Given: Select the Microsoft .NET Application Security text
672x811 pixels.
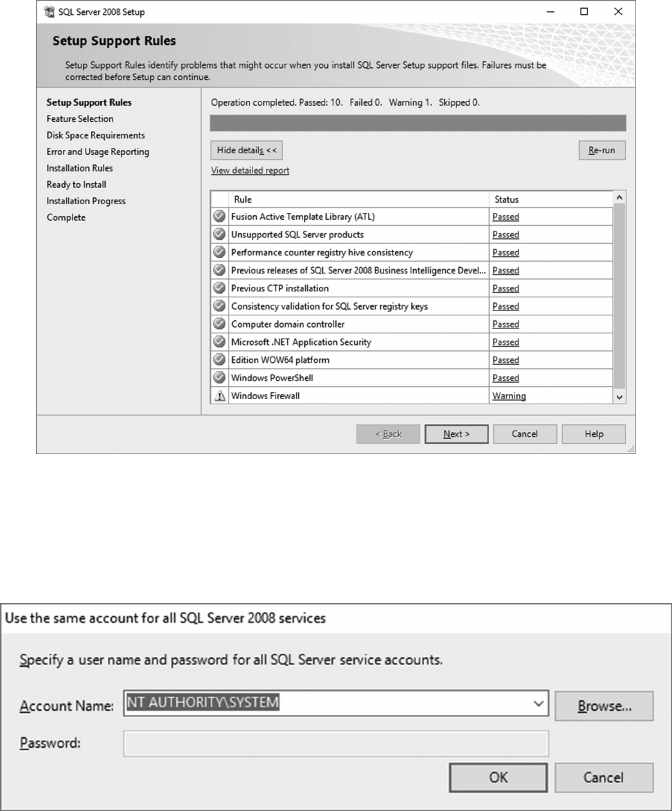Looking at the screenshot, I should 301,342.
